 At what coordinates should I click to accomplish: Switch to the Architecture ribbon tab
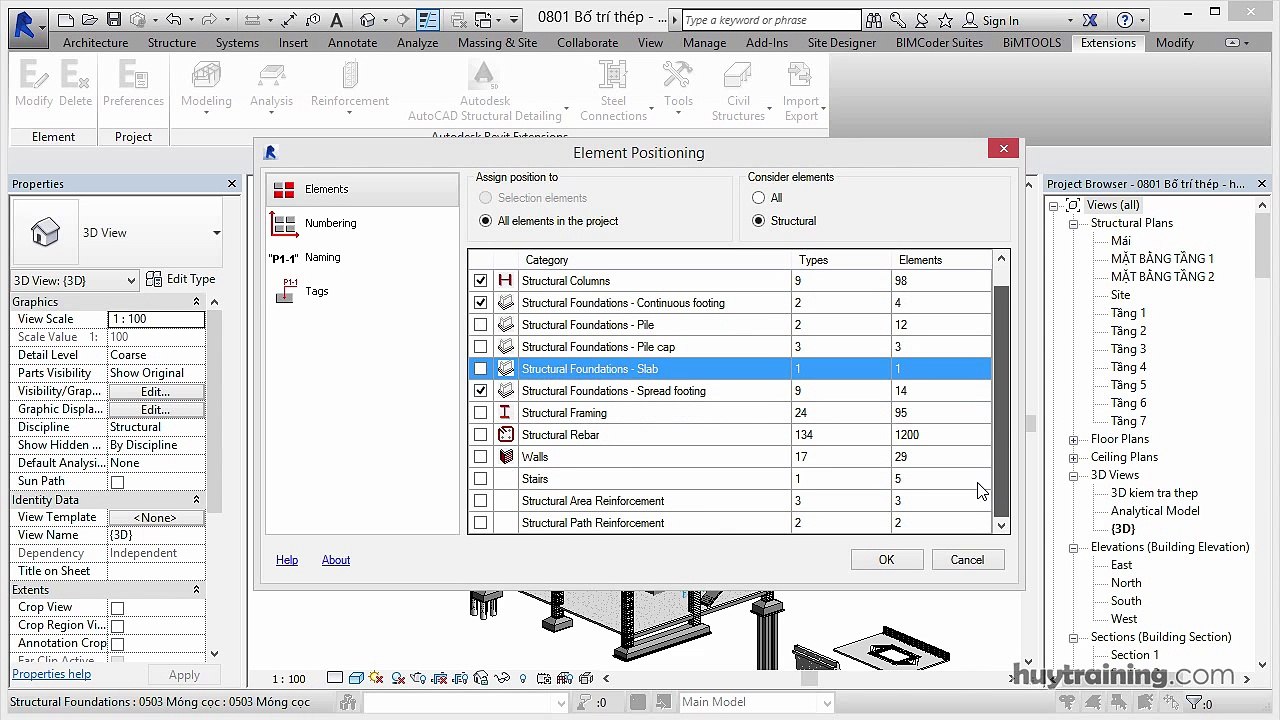tap(95, 43)
